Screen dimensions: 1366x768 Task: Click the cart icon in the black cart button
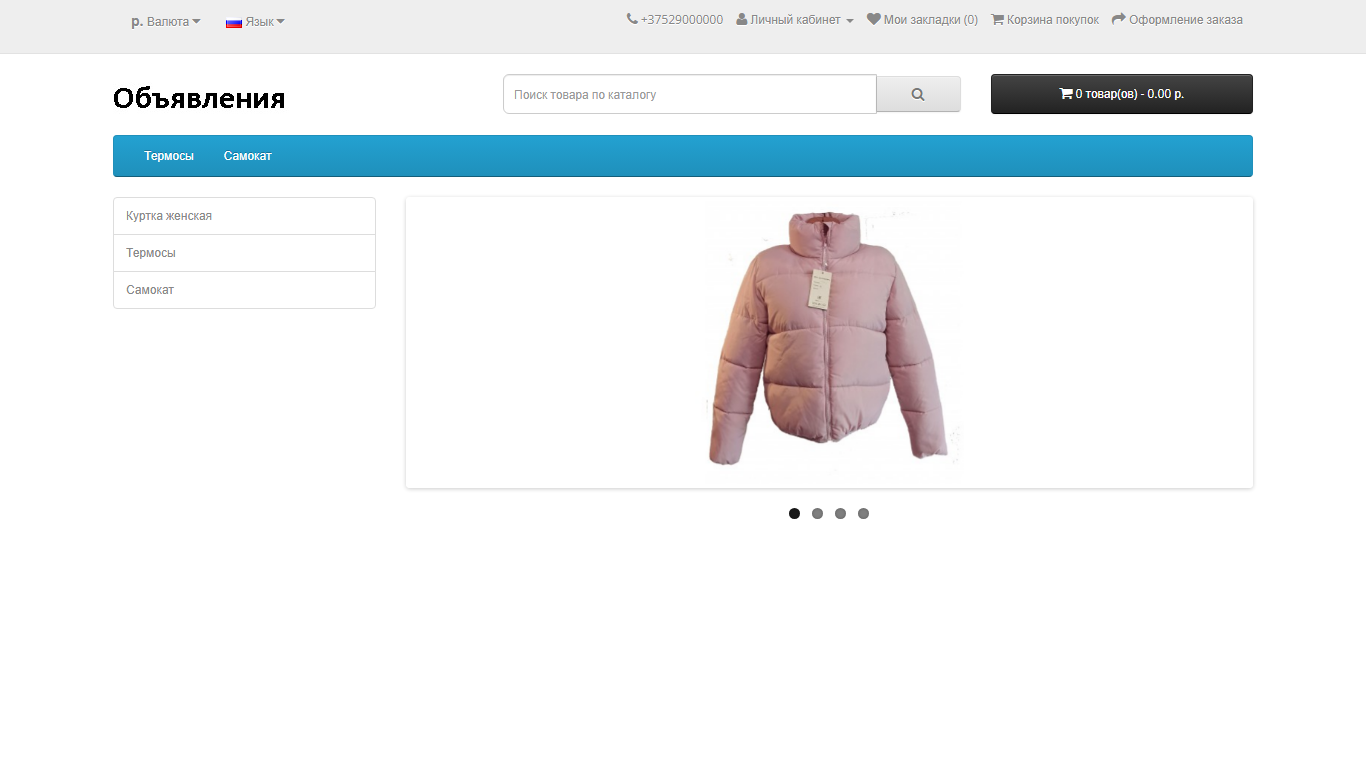coord(1066,94)
